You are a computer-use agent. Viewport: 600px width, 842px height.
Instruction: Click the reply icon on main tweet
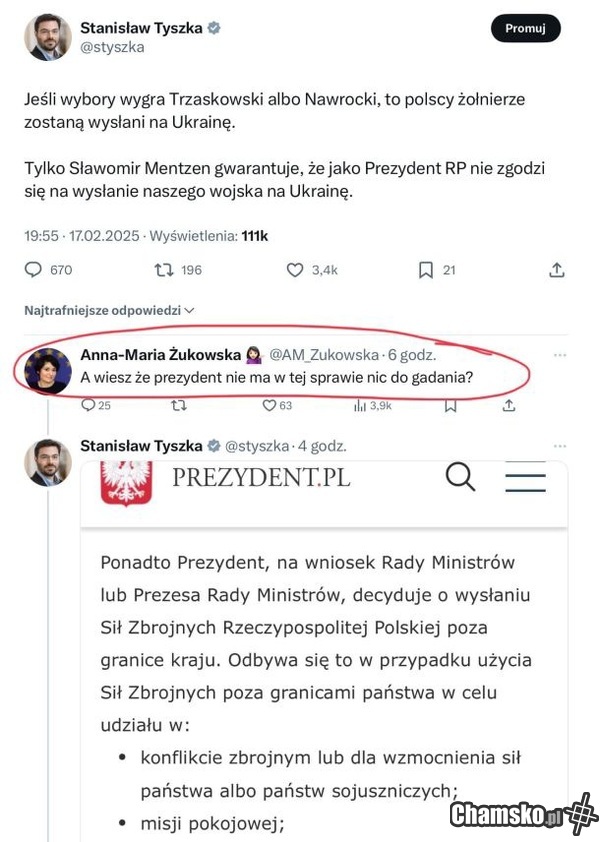[x=33, y=270]
